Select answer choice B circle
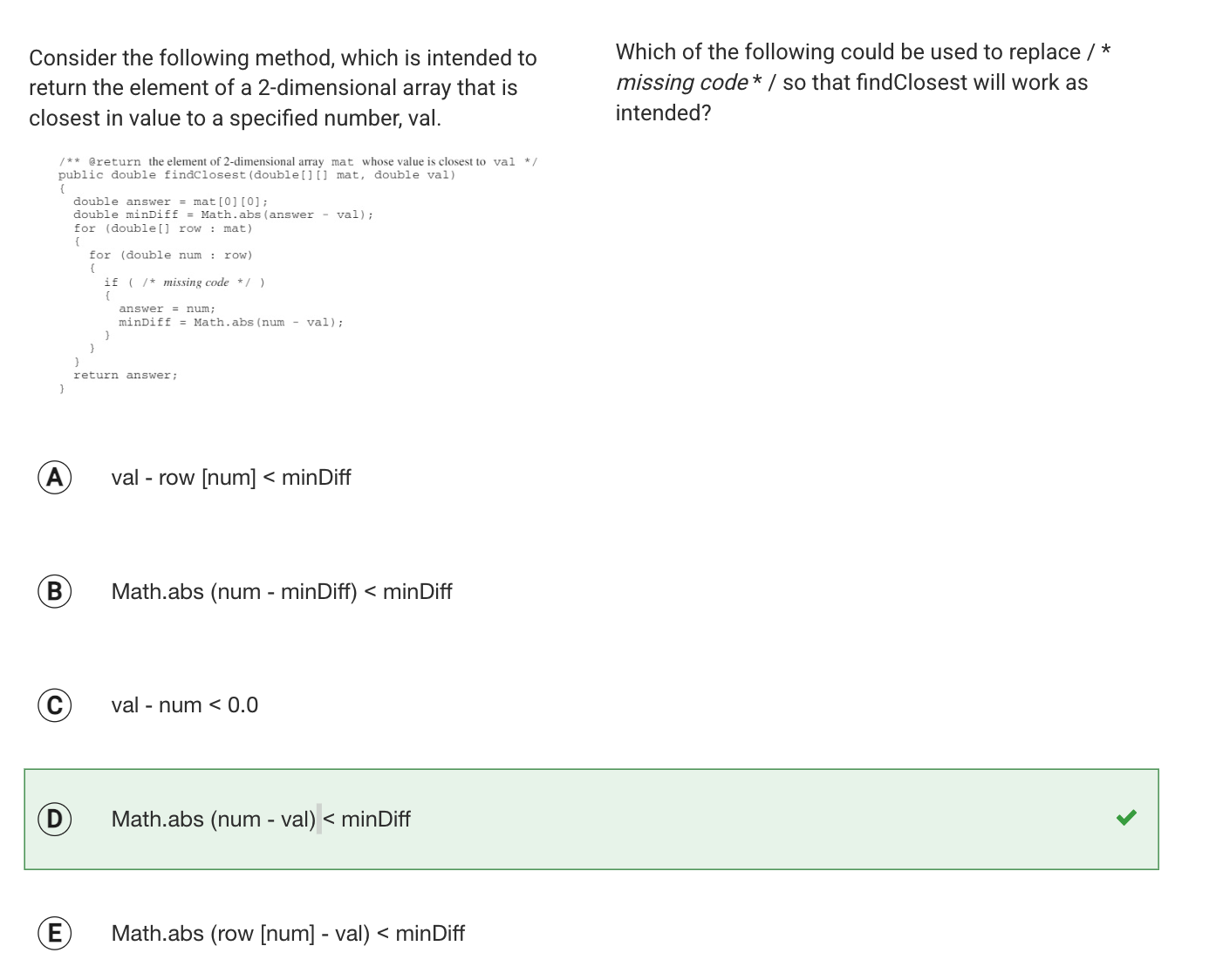This screenshot has width=1223, height=980. click(x=55, y=591)
